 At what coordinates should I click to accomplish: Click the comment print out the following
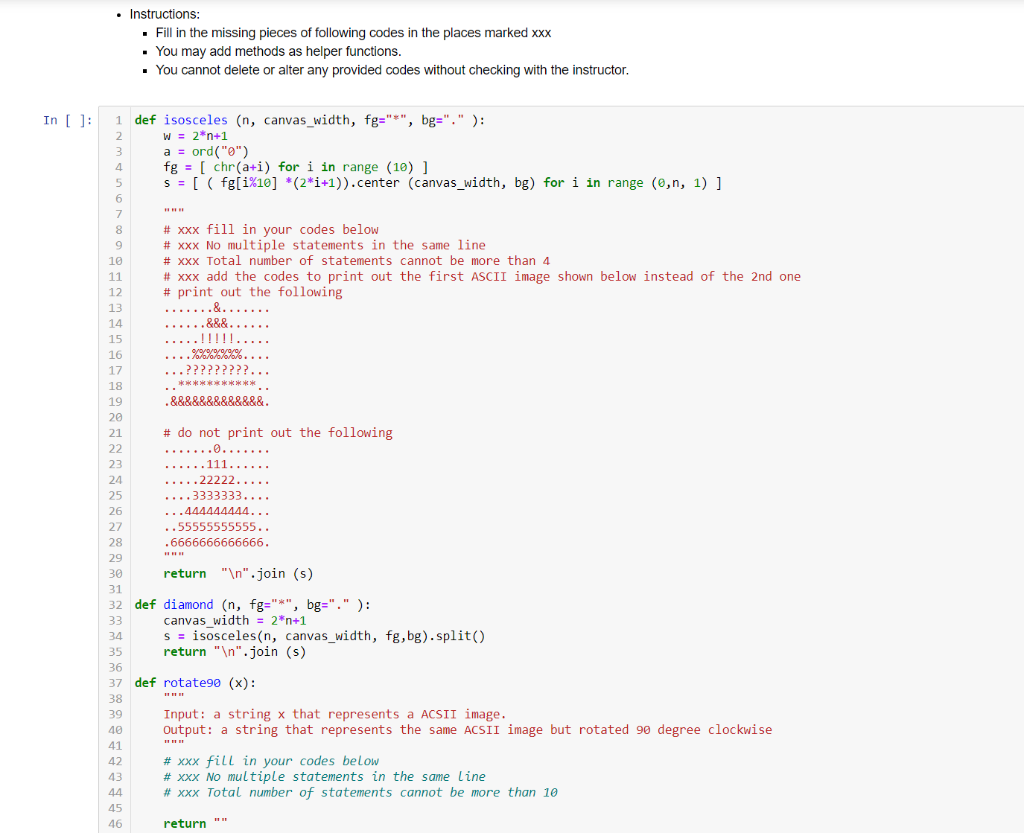230,292
